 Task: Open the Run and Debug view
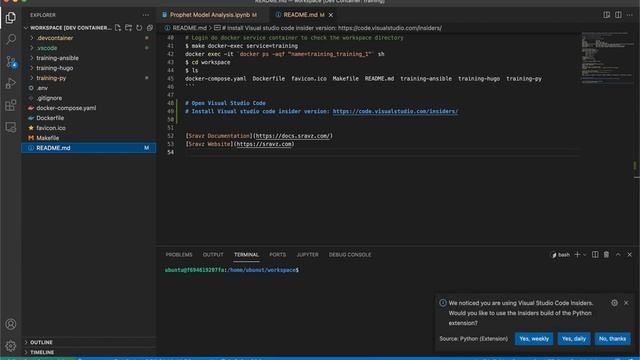click(11, 83)
